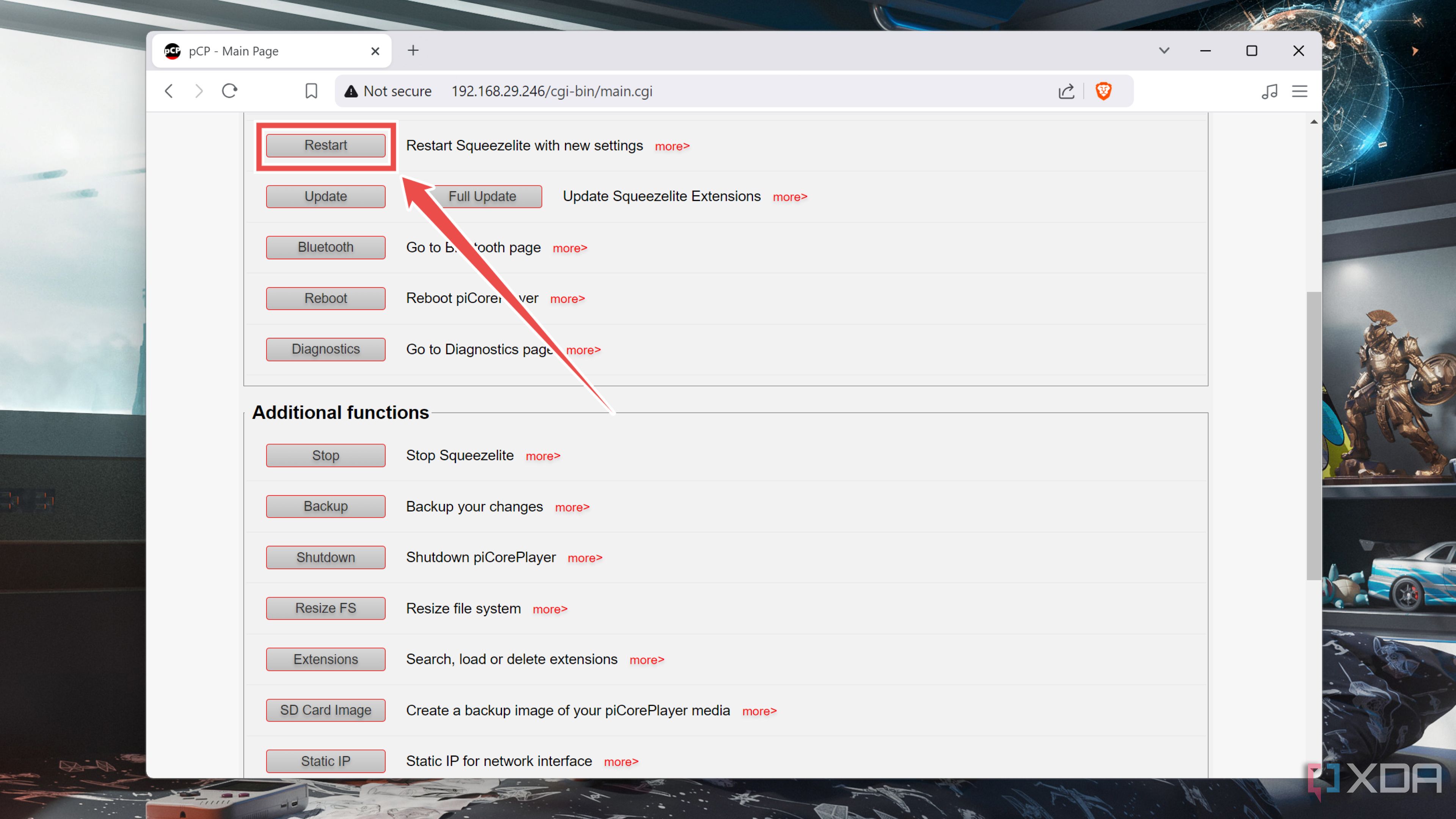Click the media playback control icon
This screenshot has height=819, width=1456.
point(1269,91)
